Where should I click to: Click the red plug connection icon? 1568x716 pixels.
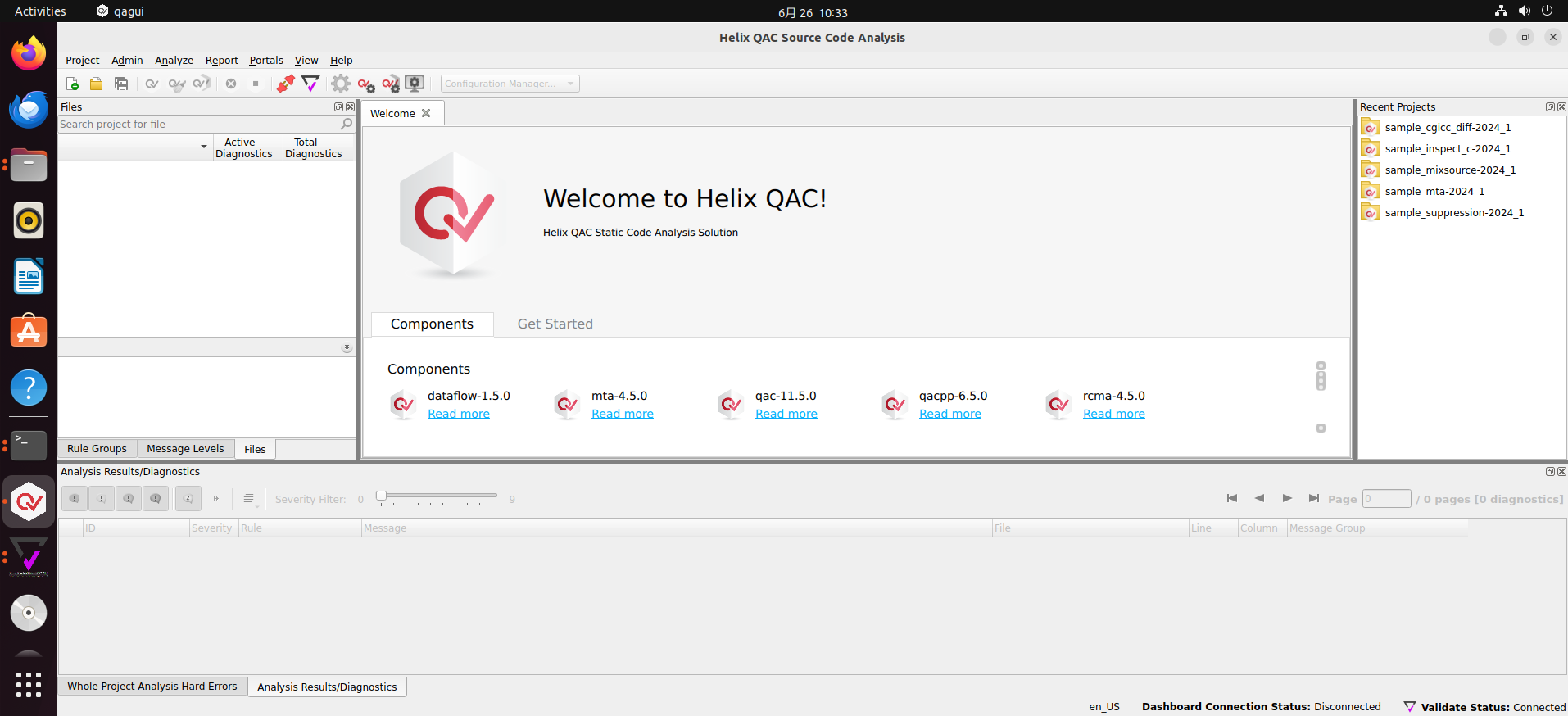(285, 84)
